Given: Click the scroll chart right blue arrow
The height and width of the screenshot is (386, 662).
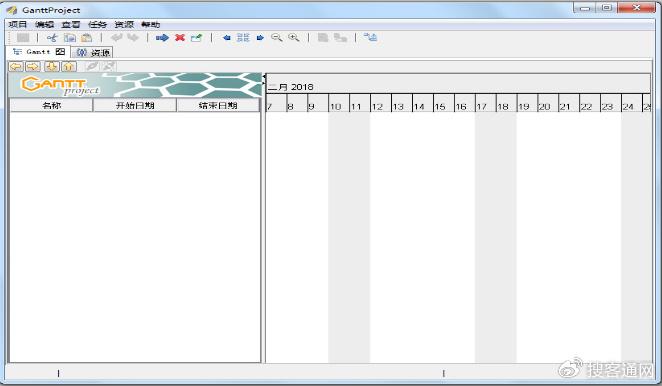Looking at the screenshot, I should tap(260, 38).
